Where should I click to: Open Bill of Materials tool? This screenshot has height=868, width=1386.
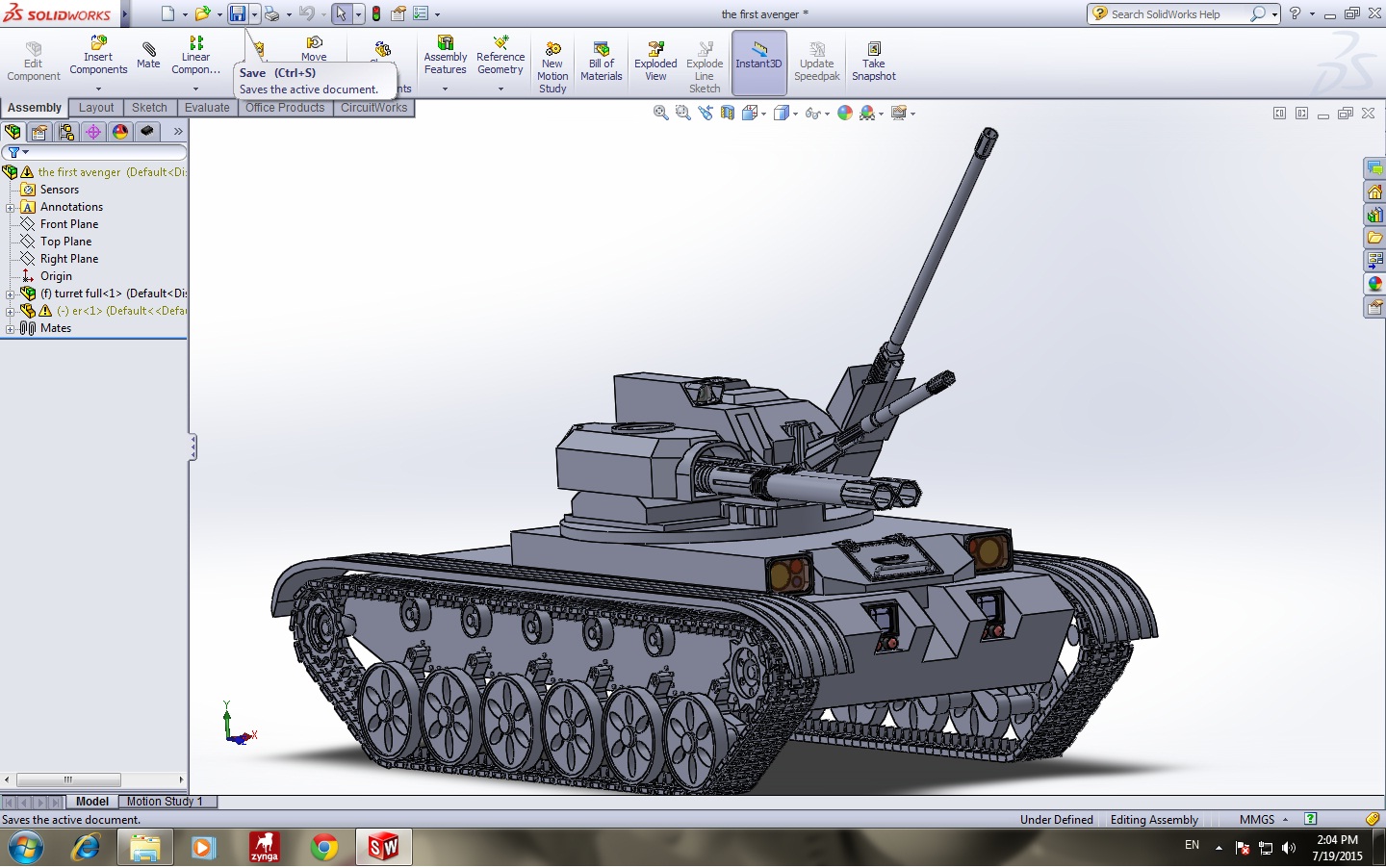coord(602,62)
